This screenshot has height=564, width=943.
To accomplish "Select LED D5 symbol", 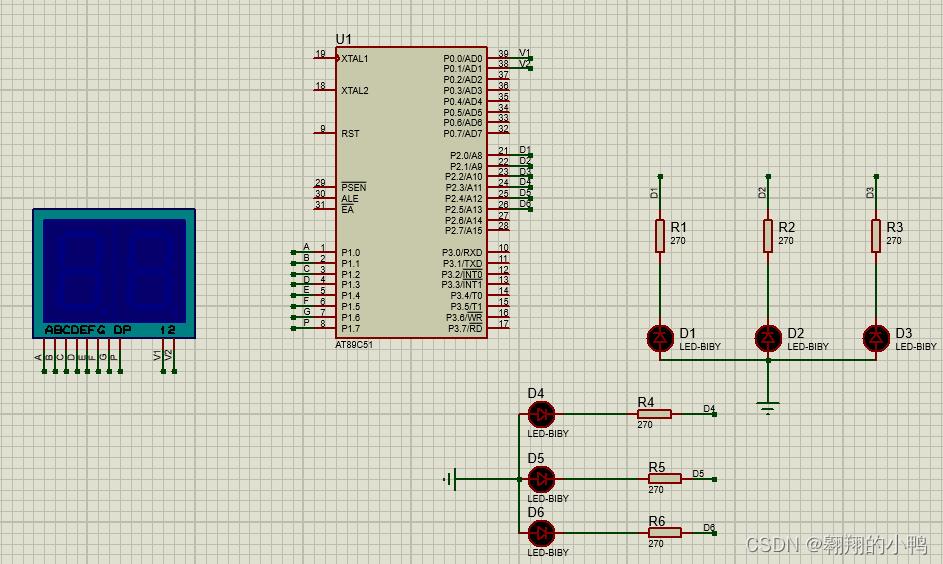I will (541, 479).
